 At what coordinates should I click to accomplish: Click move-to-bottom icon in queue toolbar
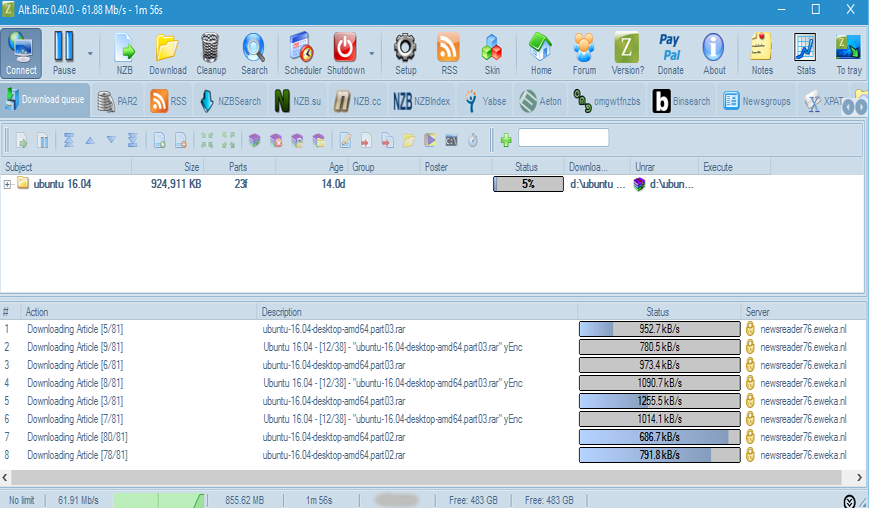(132, 140)
